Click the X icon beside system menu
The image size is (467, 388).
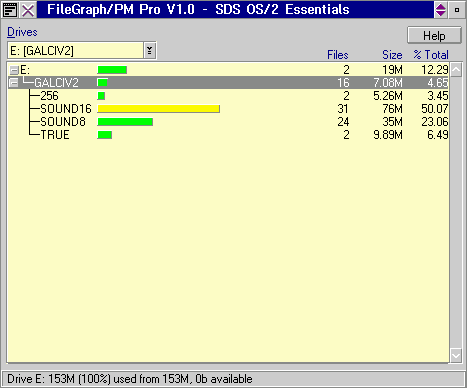(28, 10)
